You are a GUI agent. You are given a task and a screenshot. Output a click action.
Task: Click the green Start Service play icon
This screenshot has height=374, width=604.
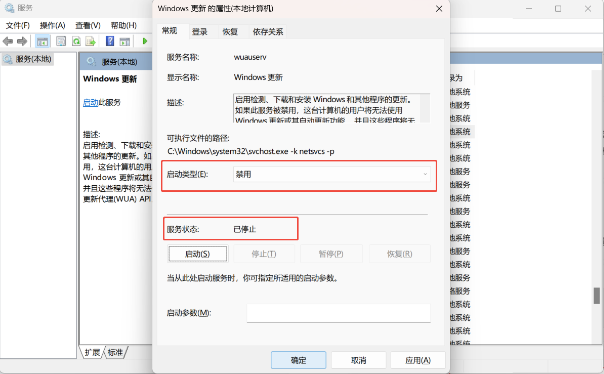click(x=145, y=41)
